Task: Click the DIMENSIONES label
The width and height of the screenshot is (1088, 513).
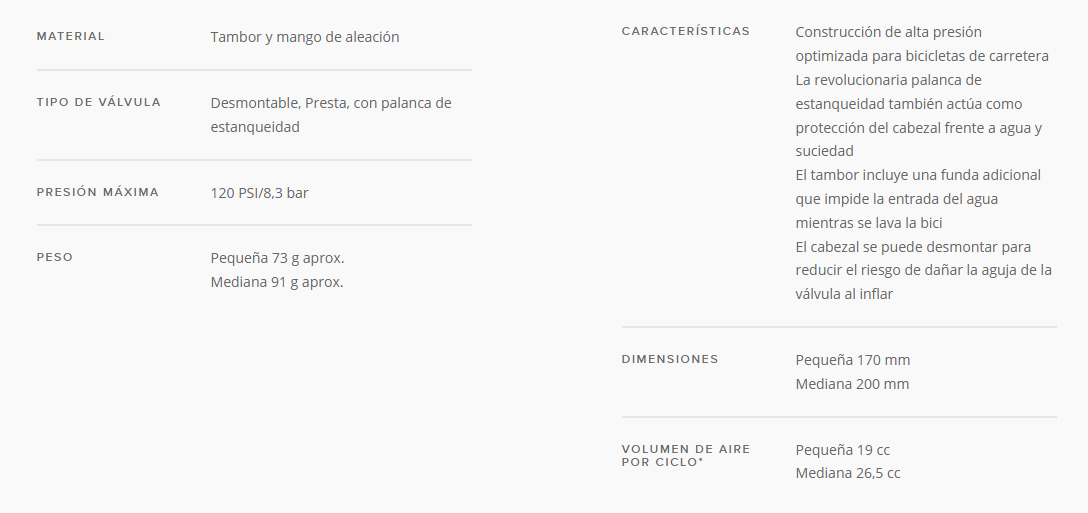Action: [x=670, y=359]
